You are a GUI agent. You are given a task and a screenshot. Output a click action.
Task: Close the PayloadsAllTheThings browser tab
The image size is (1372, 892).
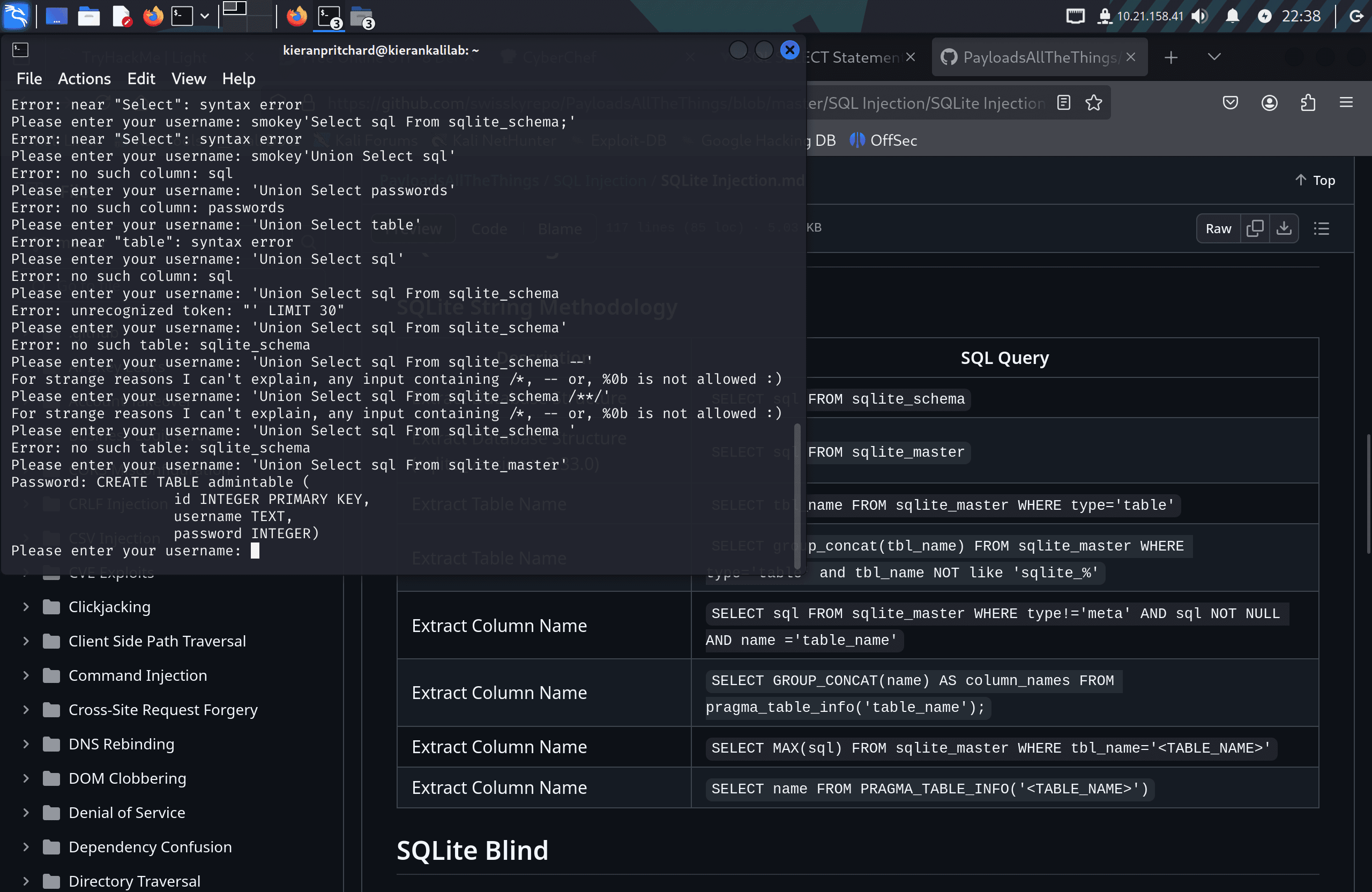1130,57
